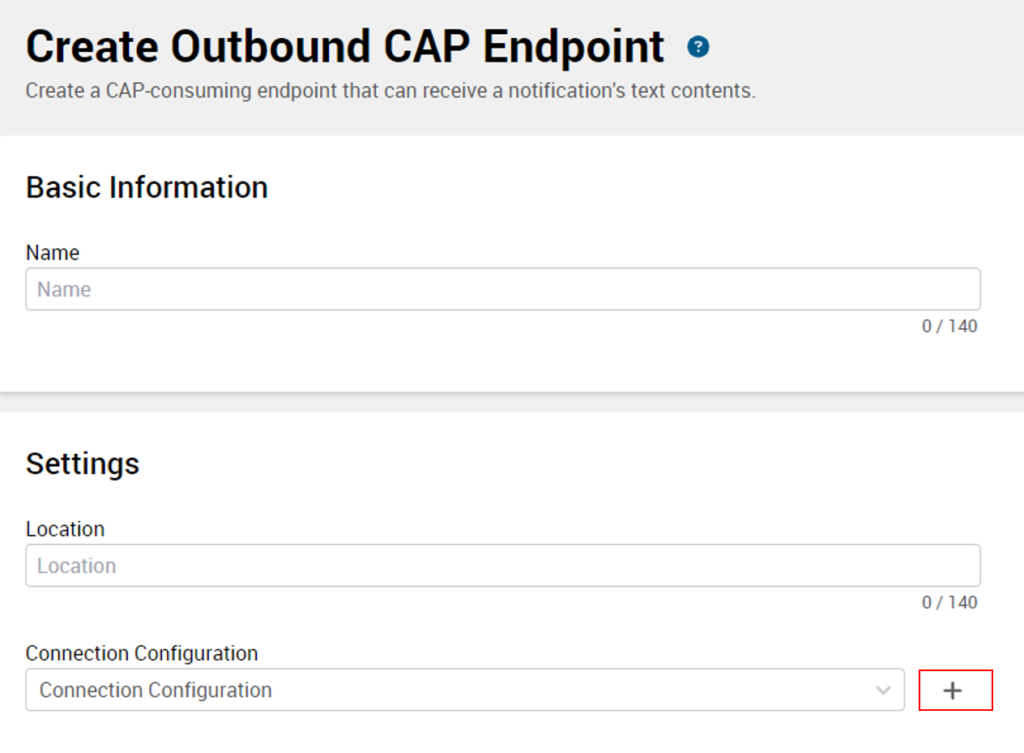1024x753 pixels.
Task: Click the gray divider between Basic Information and Settings
Action: (x=512, y=402)
